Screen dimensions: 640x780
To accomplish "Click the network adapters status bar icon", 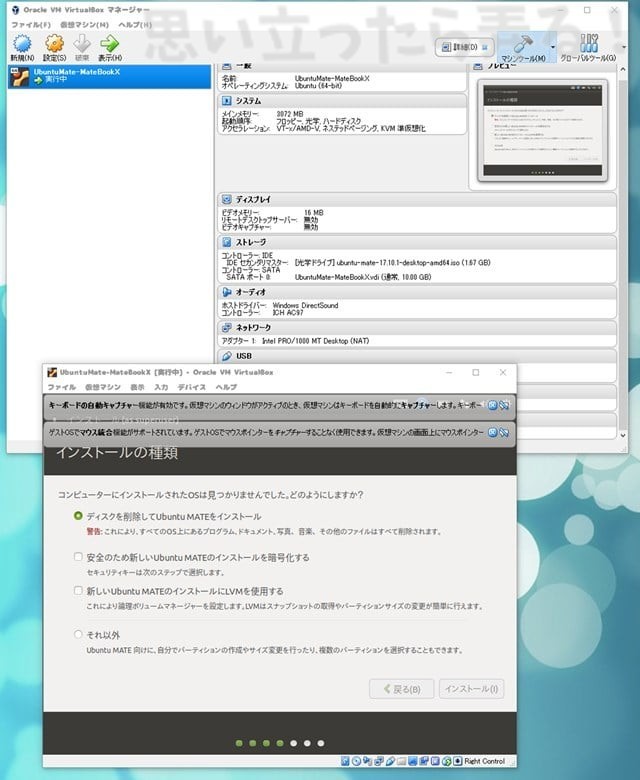I will (378, 761).
